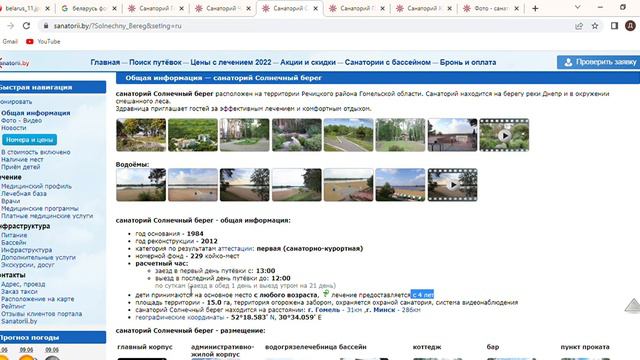The image size is (640, 360).
Task: Open Питание sidebar link
Action: click(14, 235)
